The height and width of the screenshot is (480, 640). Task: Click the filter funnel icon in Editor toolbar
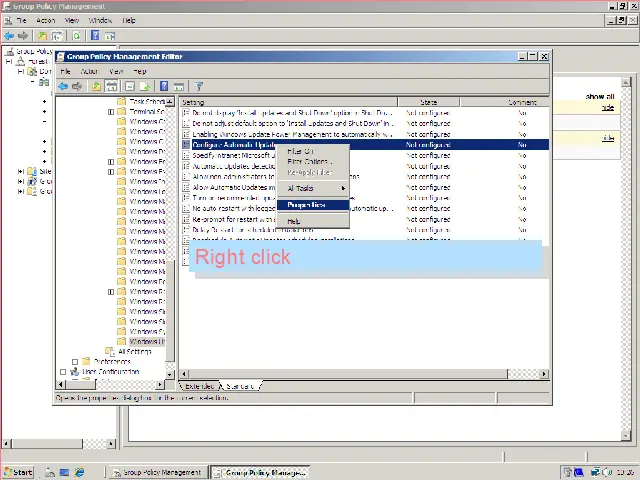click(198, 86)
